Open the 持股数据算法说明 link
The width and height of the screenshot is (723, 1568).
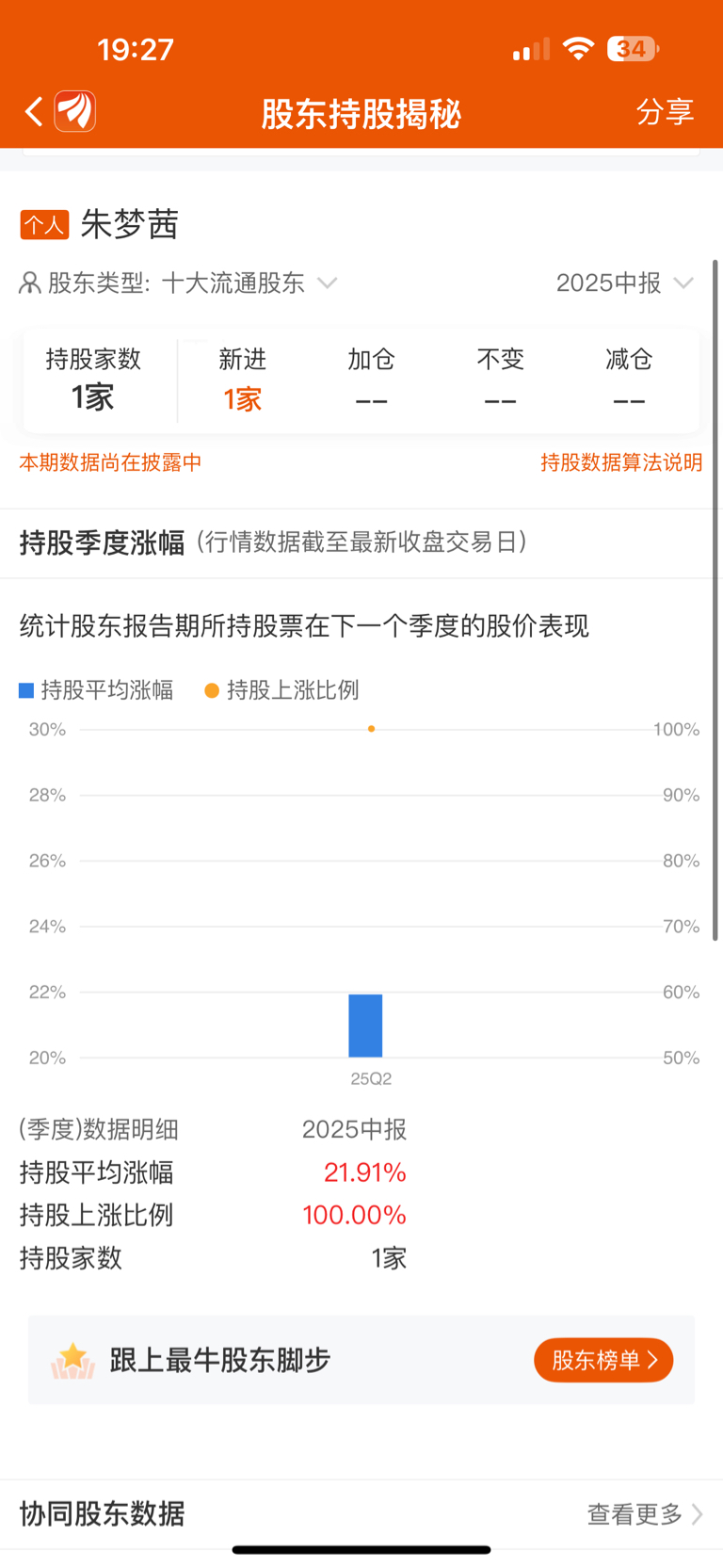point(621,462)
